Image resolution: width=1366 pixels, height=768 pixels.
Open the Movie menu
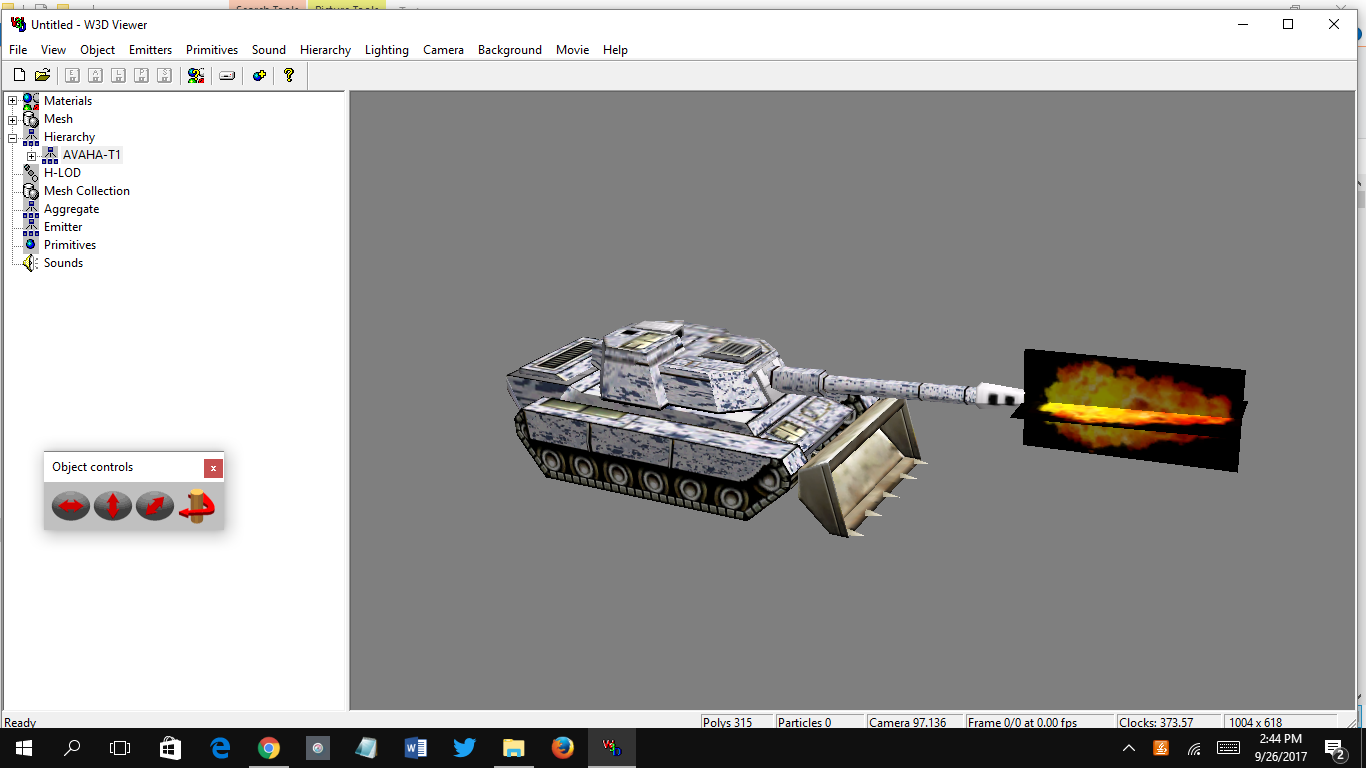572,50
